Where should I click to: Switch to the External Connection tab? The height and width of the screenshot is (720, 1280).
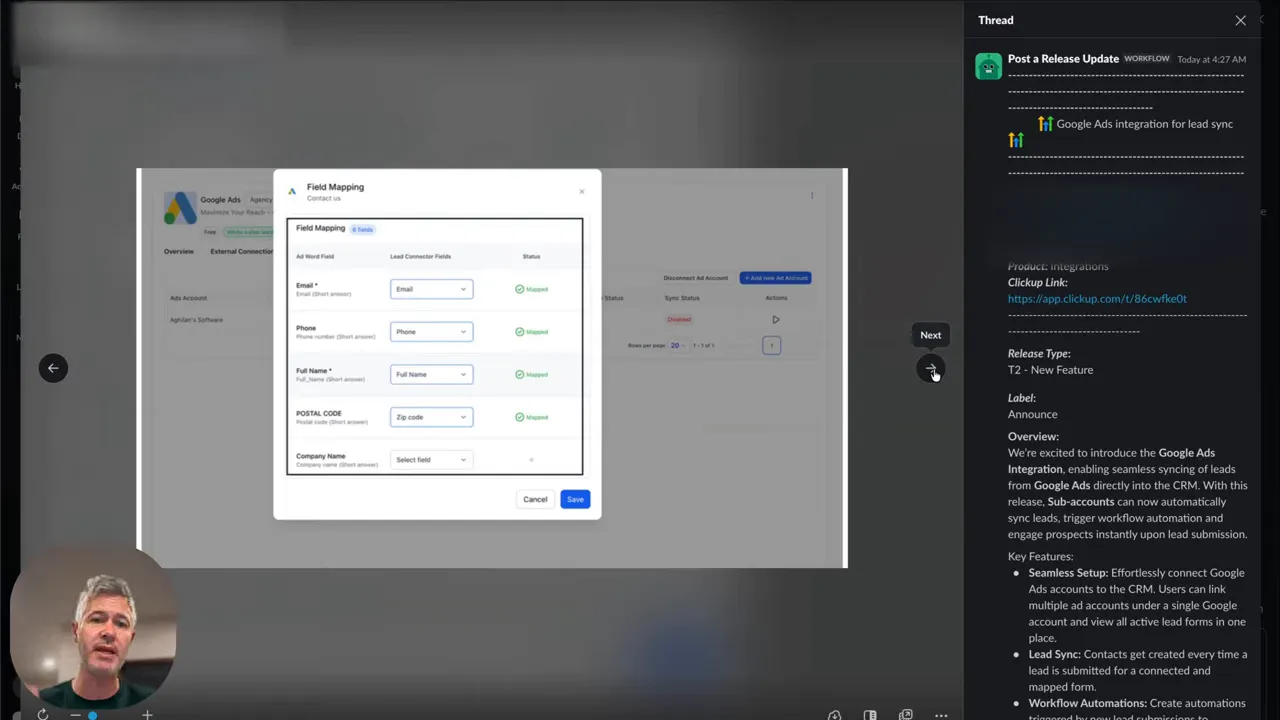click(241, 251)
